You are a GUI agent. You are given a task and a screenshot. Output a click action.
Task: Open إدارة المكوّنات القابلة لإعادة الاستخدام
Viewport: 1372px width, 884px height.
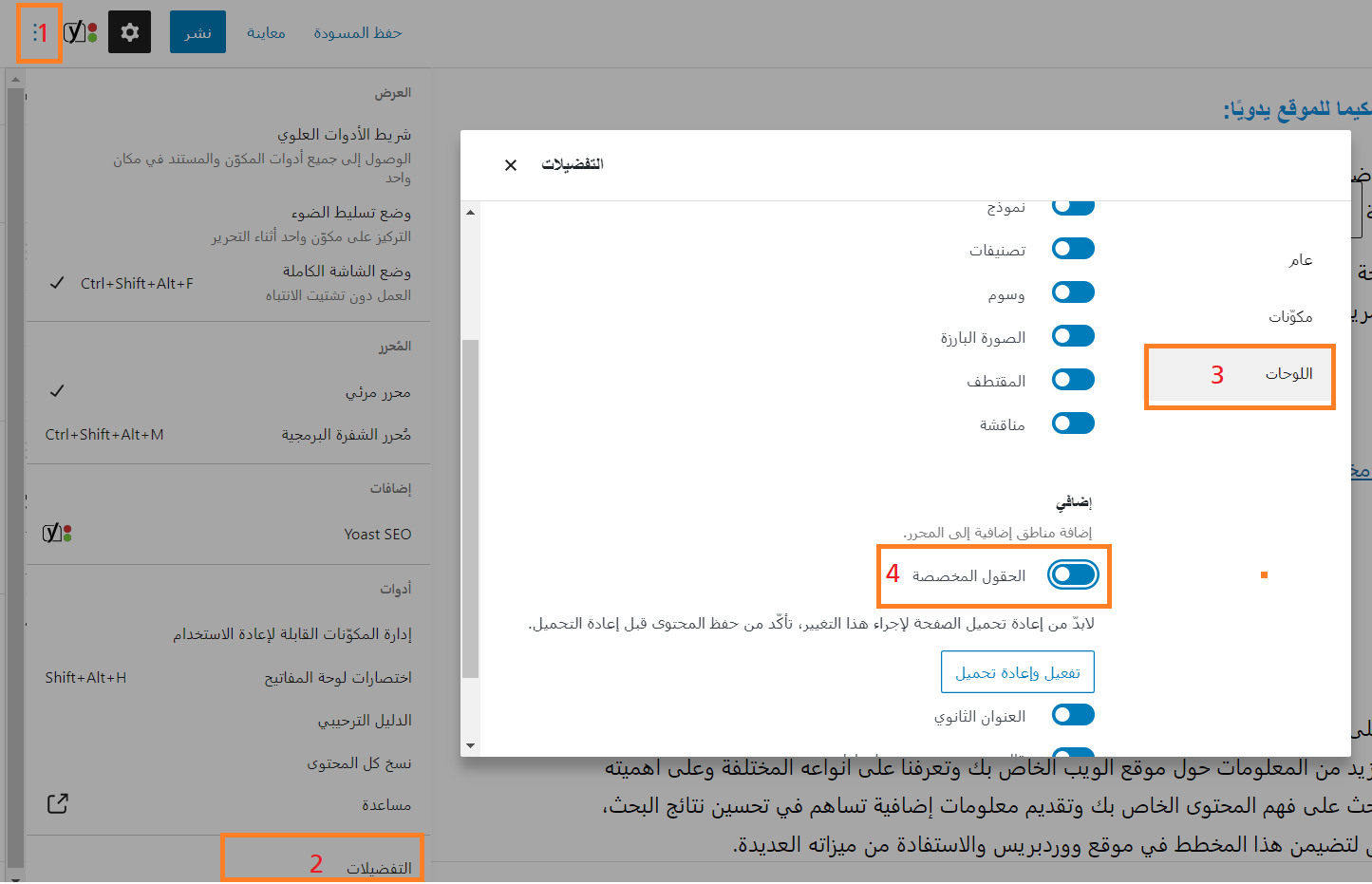tap(228, 634)
